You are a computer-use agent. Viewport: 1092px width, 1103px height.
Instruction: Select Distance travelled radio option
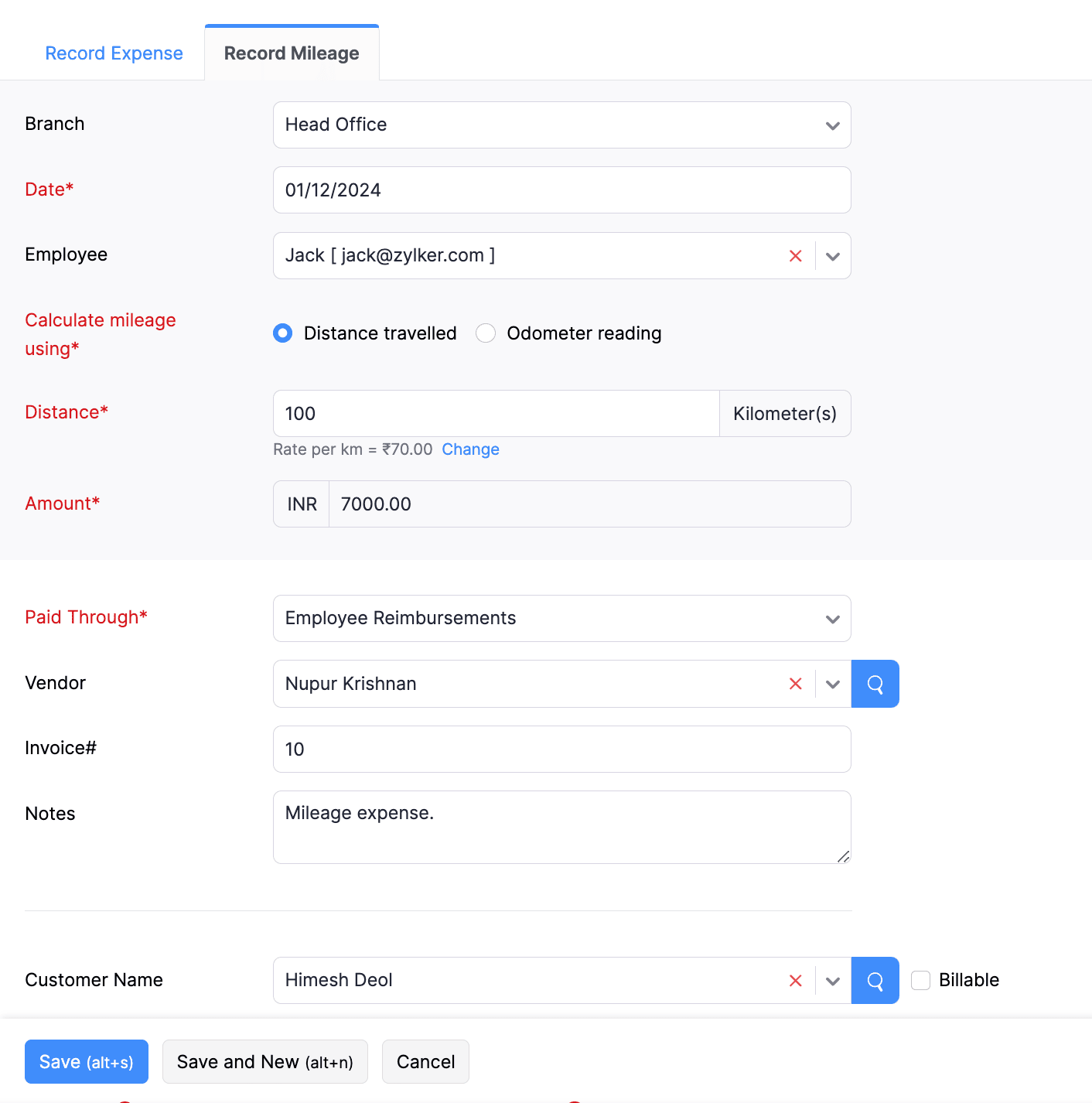pyautogui.click(x=283, y=333)
